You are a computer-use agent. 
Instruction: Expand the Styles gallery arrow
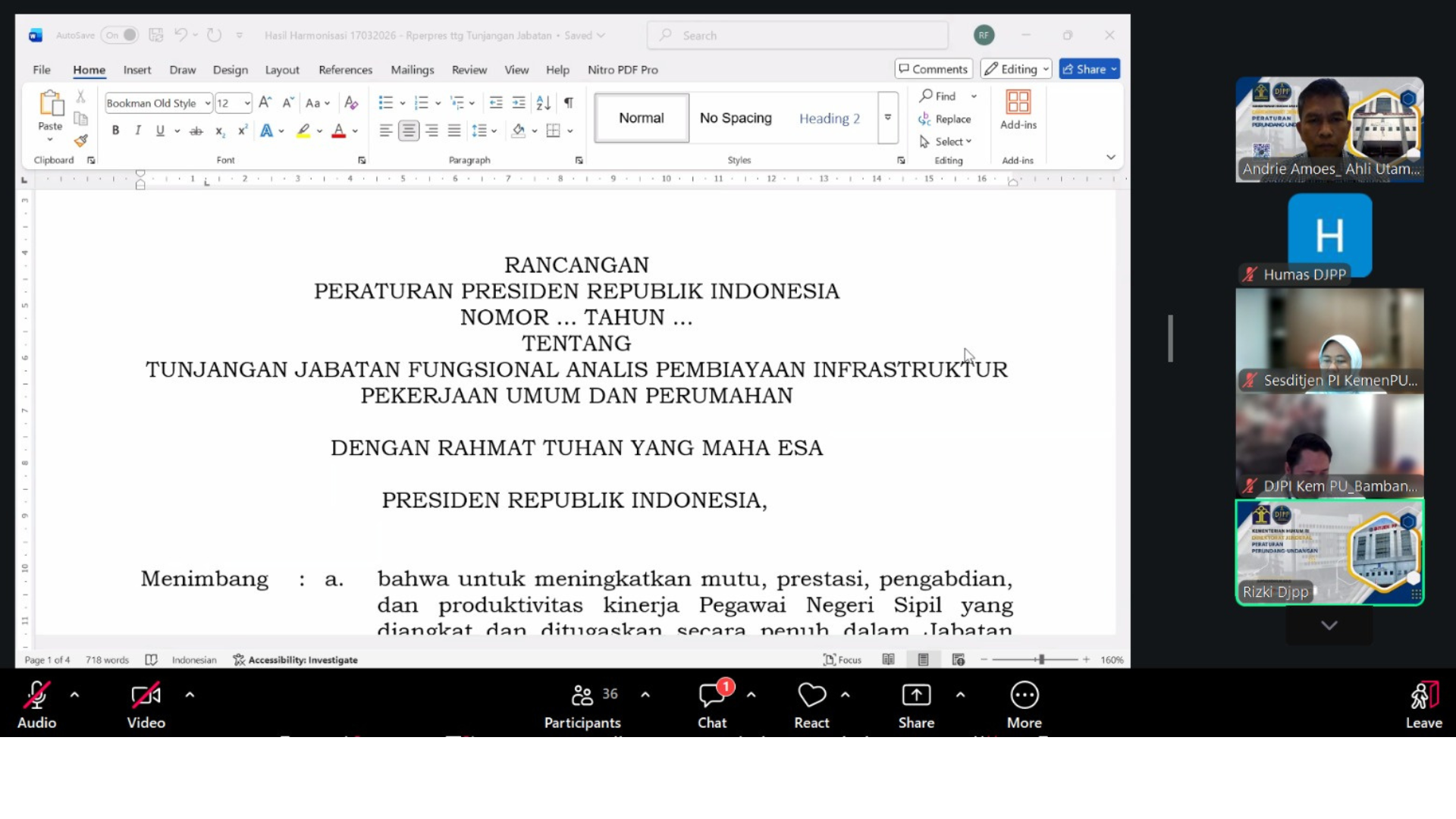(x=887, y=118)
